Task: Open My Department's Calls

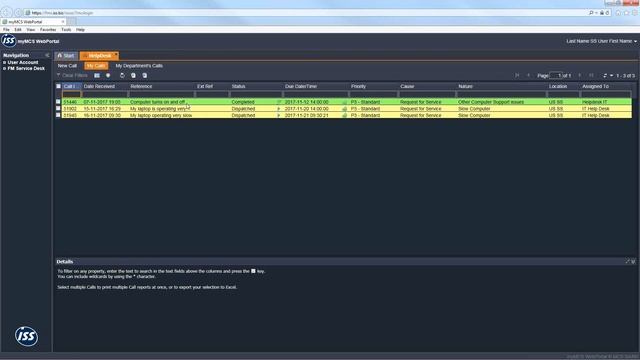Action: point(139,66)
